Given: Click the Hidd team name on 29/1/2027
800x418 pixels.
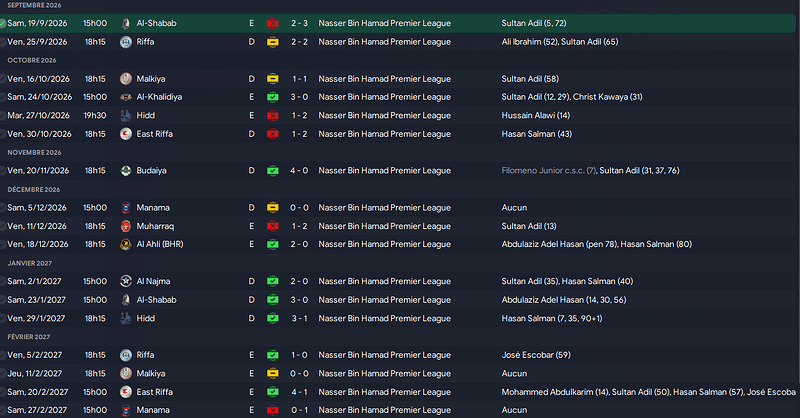Looking at the screenshot, I should click(x=145, y=318).
